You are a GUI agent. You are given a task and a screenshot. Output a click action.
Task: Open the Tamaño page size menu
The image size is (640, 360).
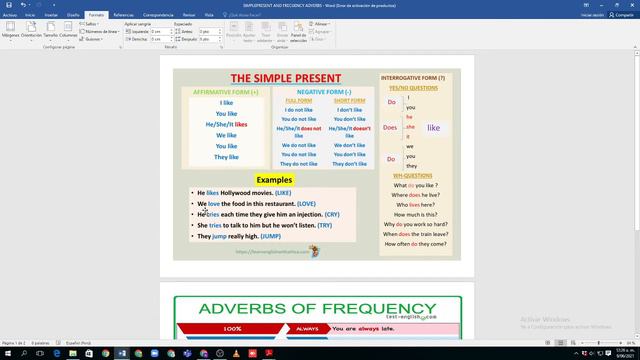(x=51, y=31)
